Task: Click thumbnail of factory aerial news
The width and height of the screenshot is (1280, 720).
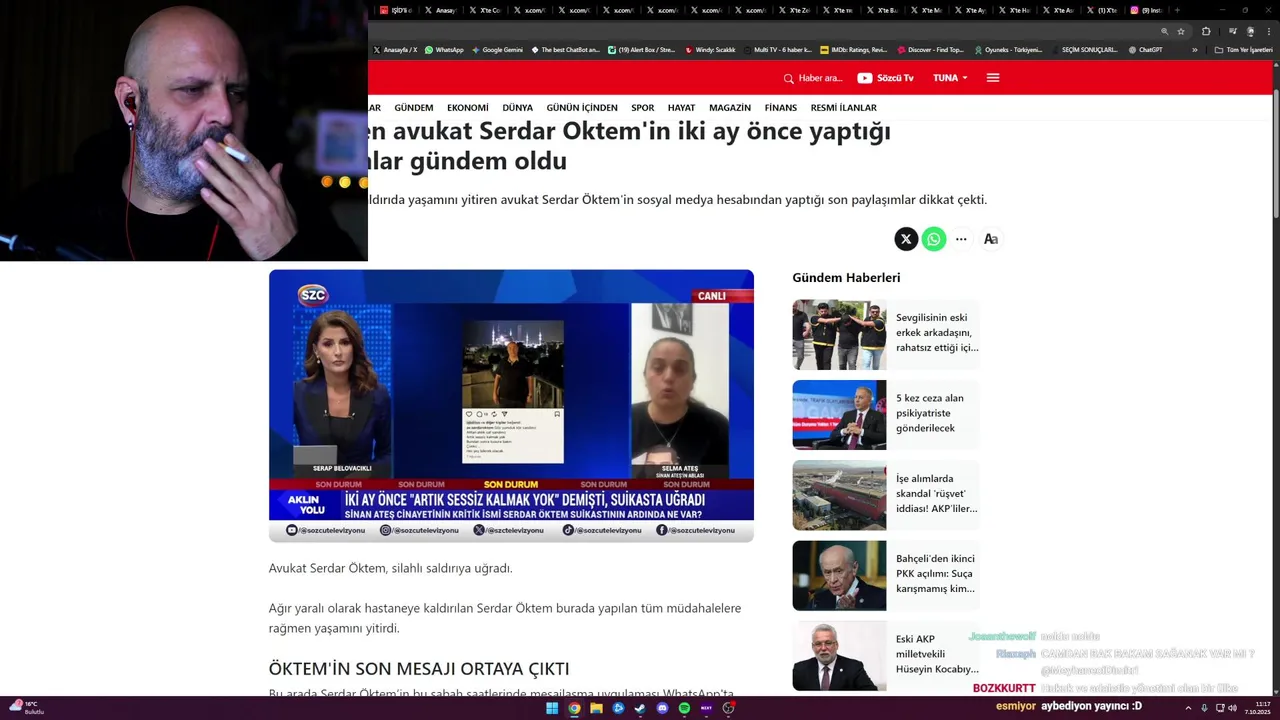Action: point(839,495)
